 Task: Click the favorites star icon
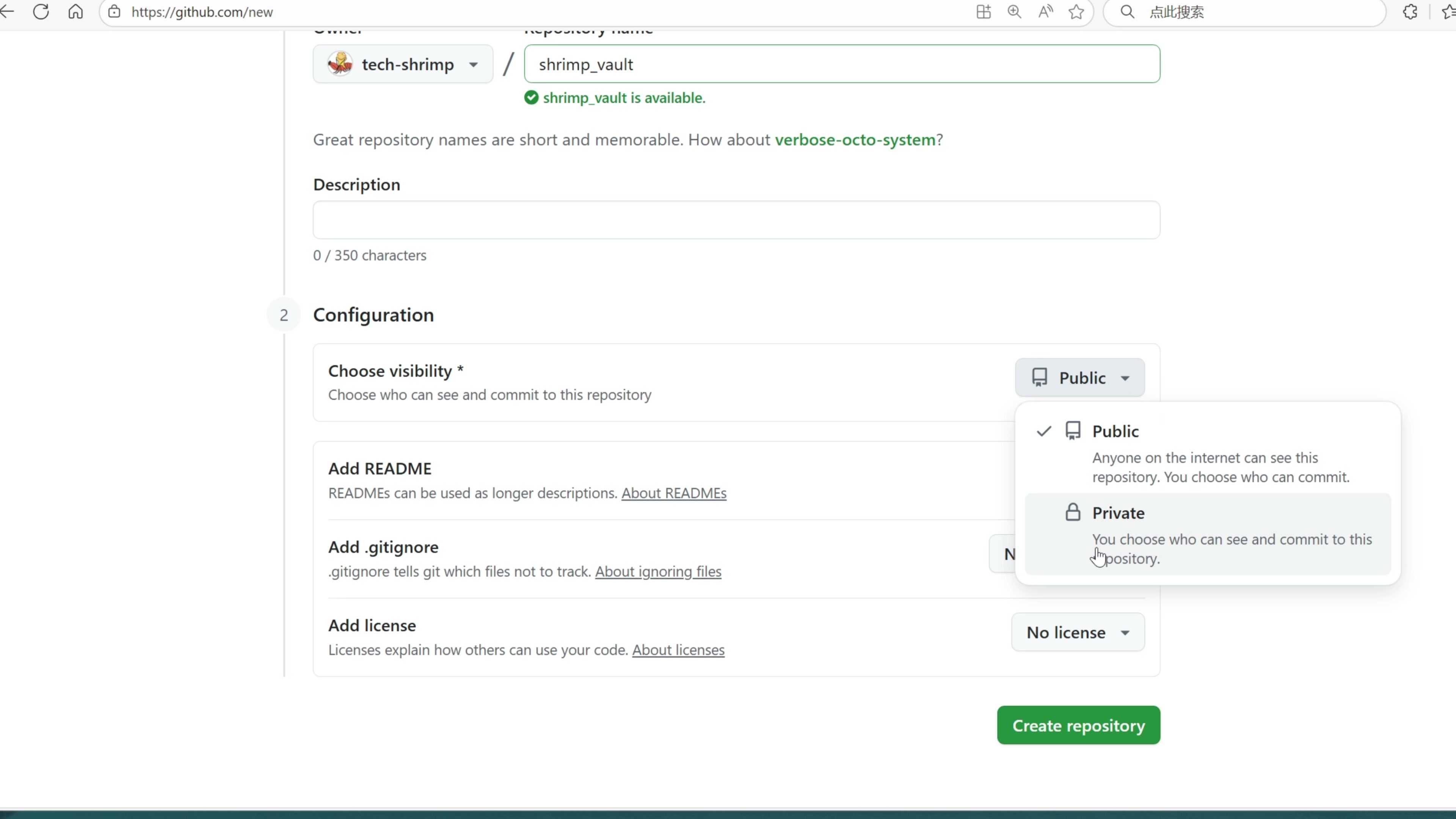(1076, 12)
